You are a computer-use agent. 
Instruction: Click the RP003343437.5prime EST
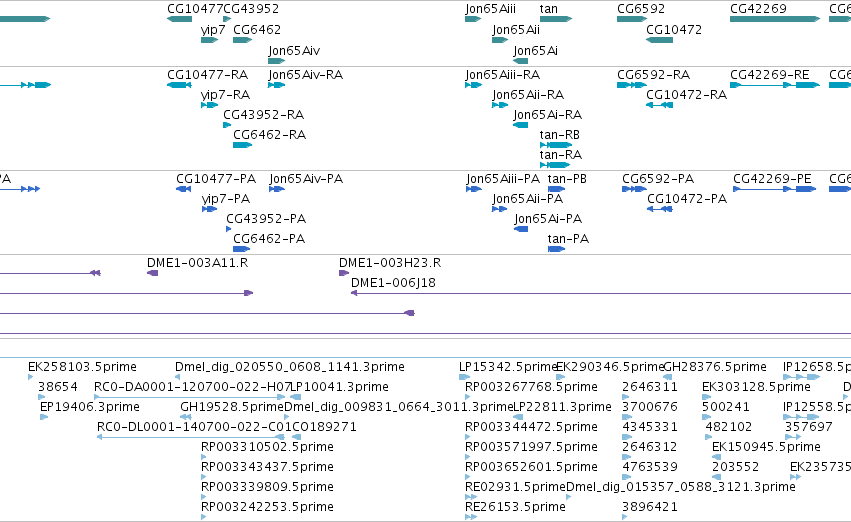(x=267, y=467)
